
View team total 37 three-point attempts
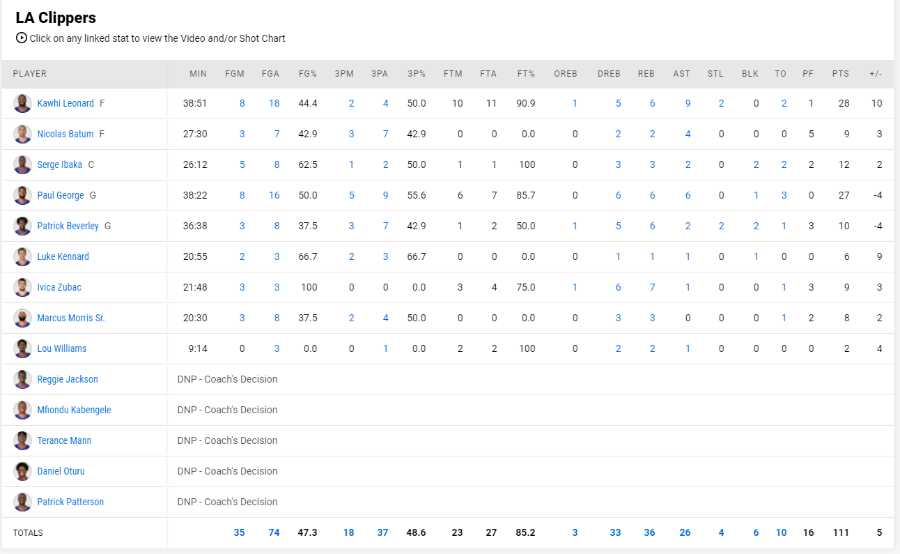(382, 533)
